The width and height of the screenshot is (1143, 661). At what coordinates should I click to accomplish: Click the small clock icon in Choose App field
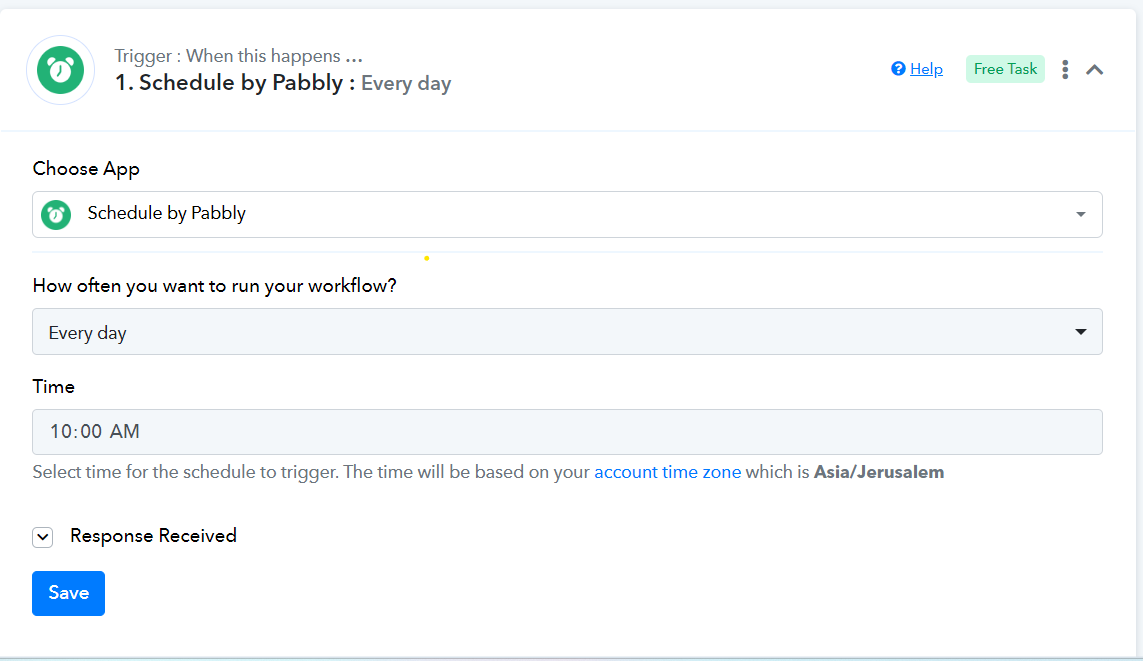tap(56, 214)
